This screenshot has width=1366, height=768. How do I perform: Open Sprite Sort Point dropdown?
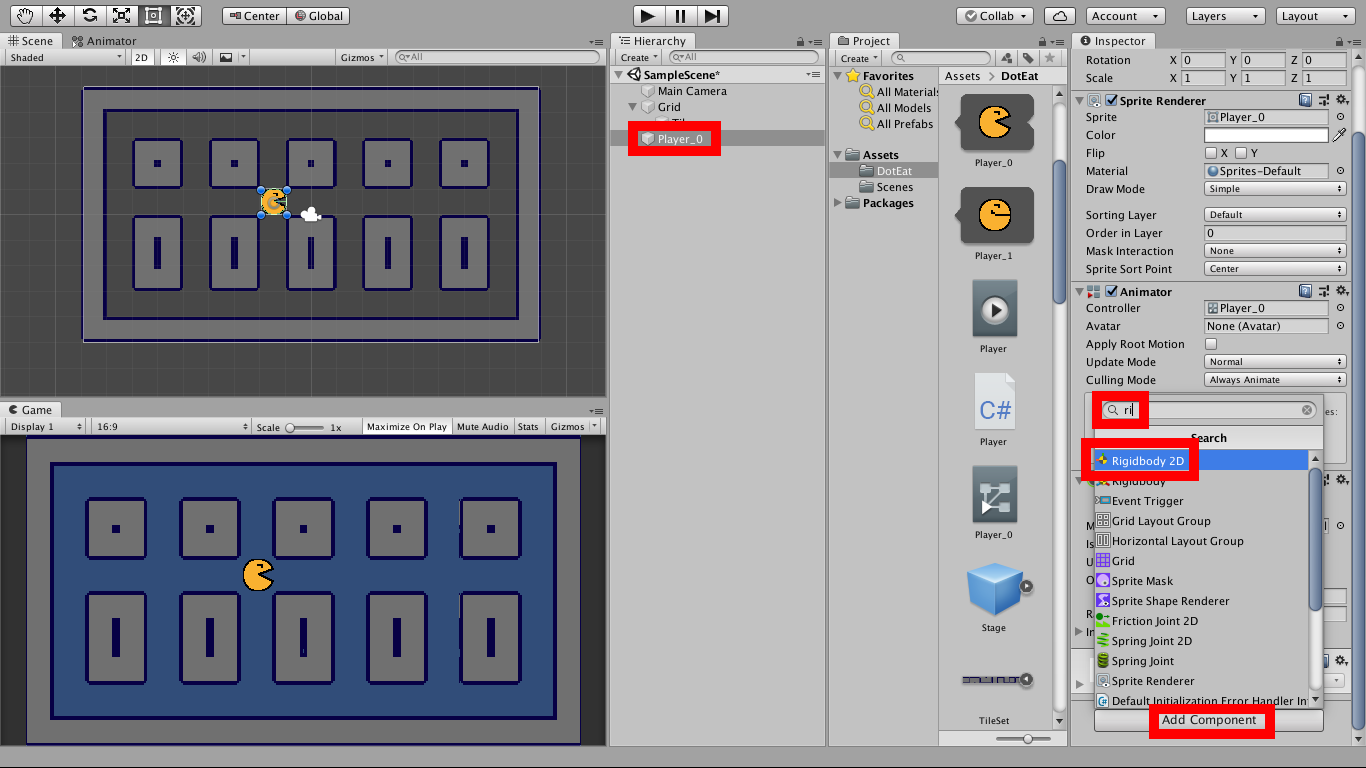coord(1275,269)
